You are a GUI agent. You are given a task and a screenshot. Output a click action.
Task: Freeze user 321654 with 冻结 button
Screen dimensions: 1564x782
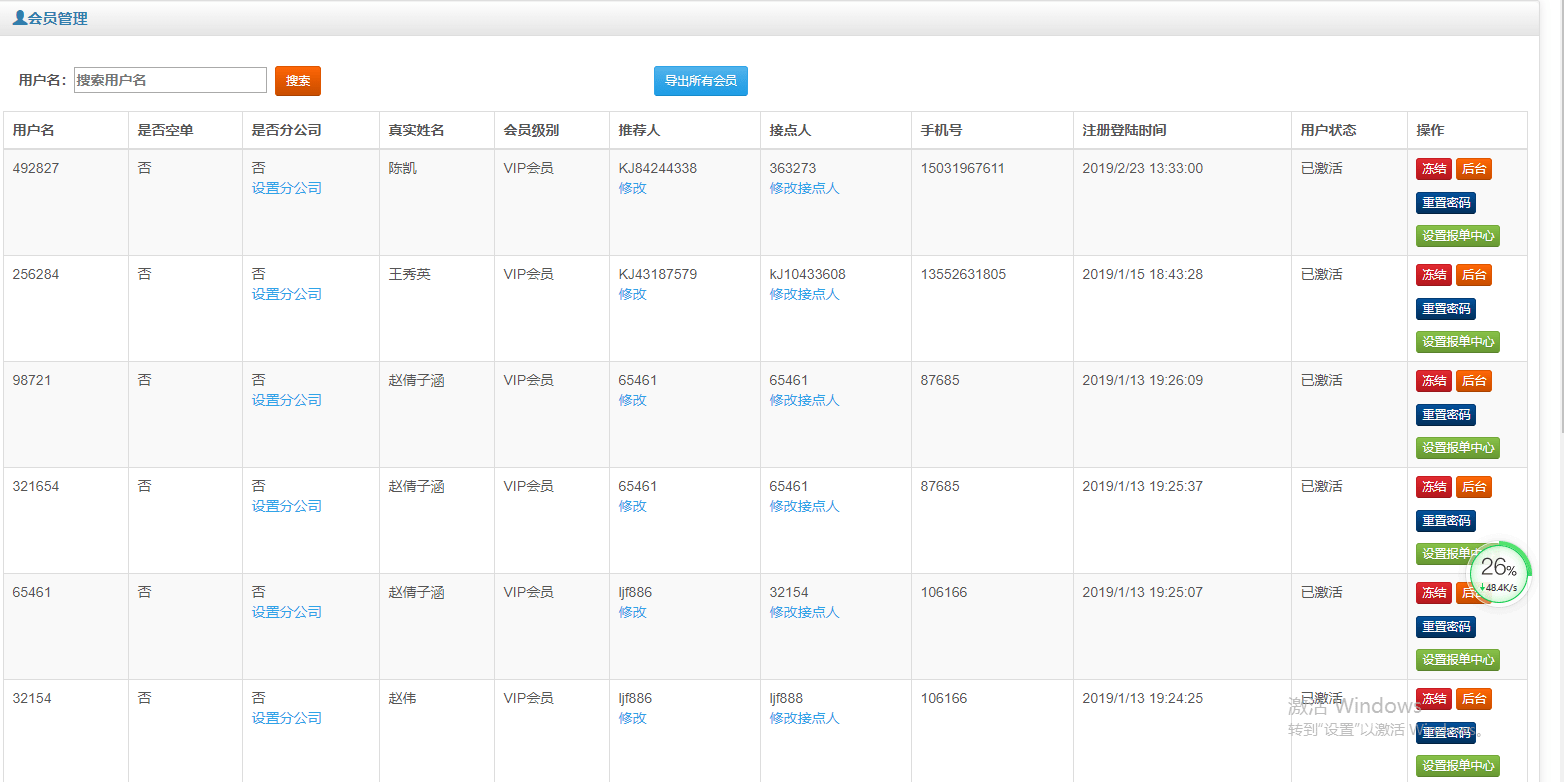[x=1434, y=487]
